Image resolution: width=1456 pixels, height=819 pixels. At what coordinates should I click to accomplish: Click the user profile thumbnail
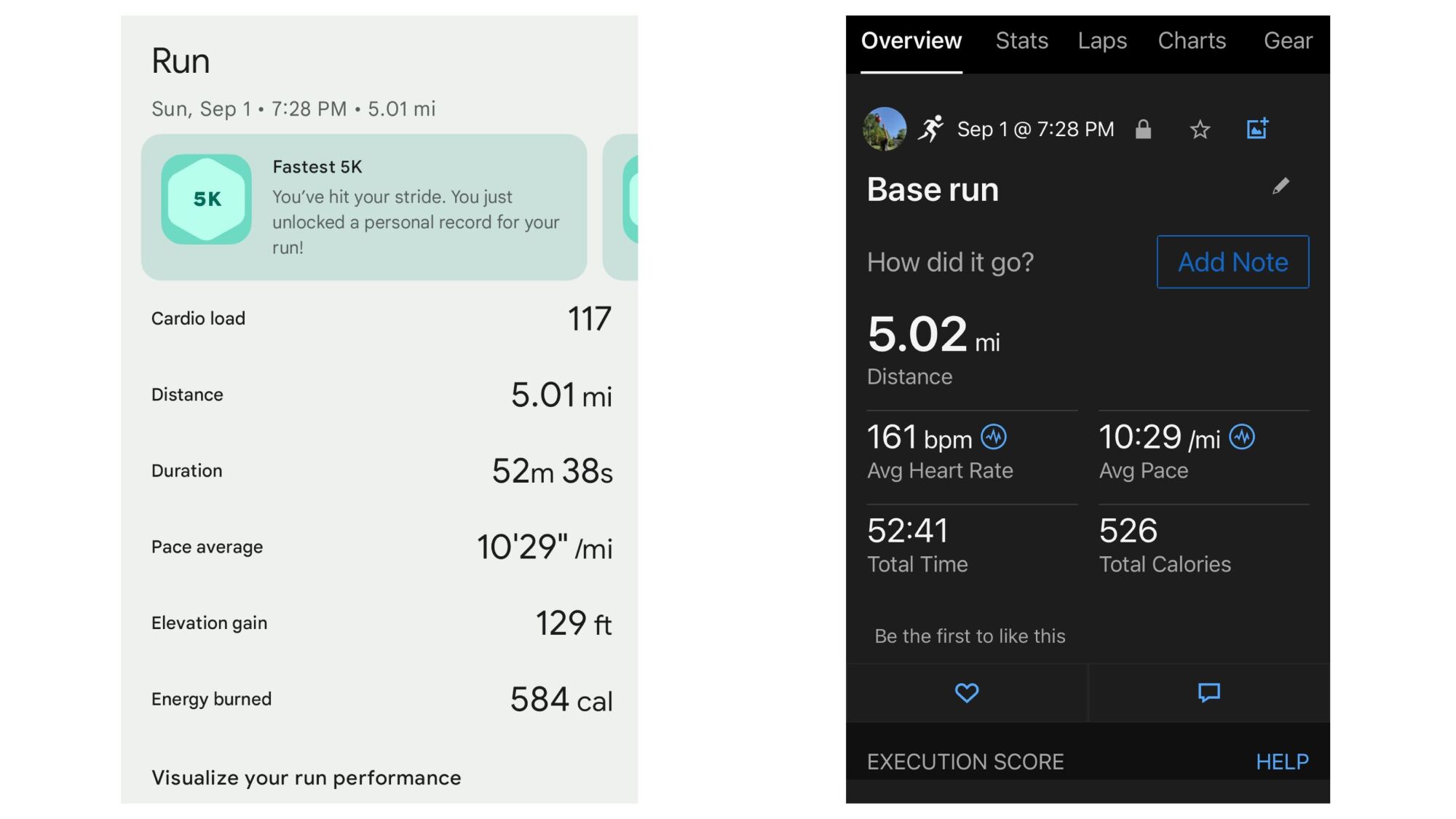(x=884, y=128)
